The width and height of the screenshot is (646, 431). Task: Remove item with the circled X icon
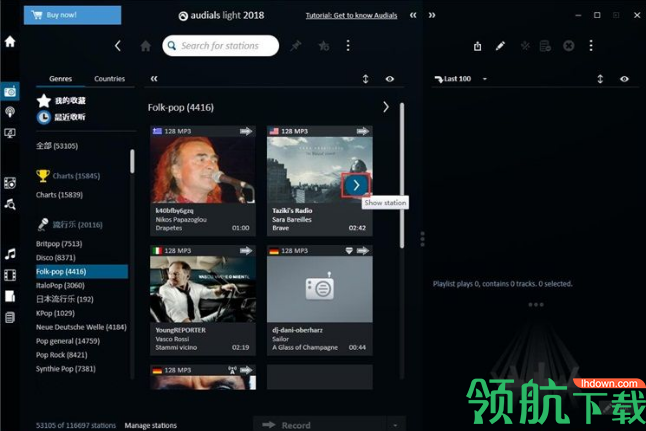tap(569, 46)
